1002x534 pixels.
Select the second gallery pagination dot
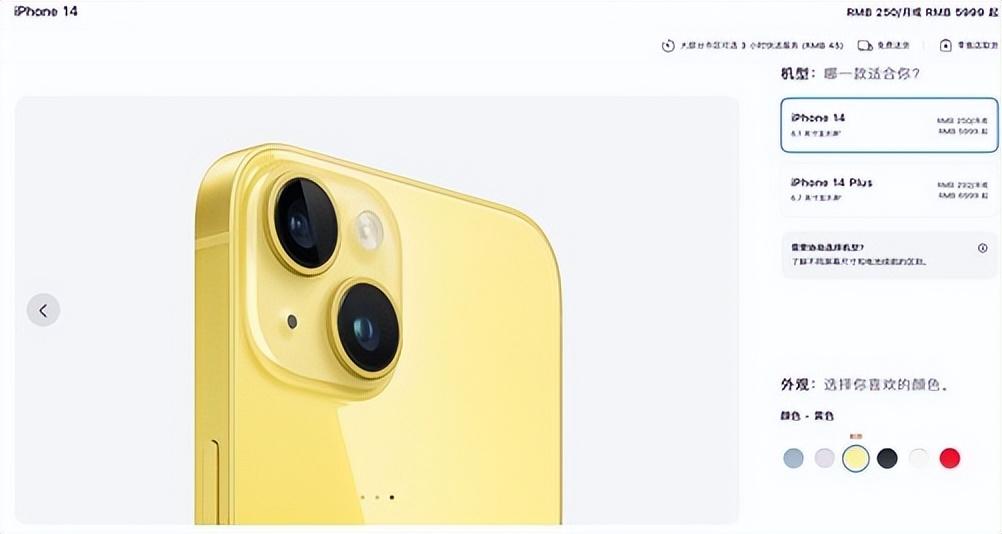tap(377, 497)
